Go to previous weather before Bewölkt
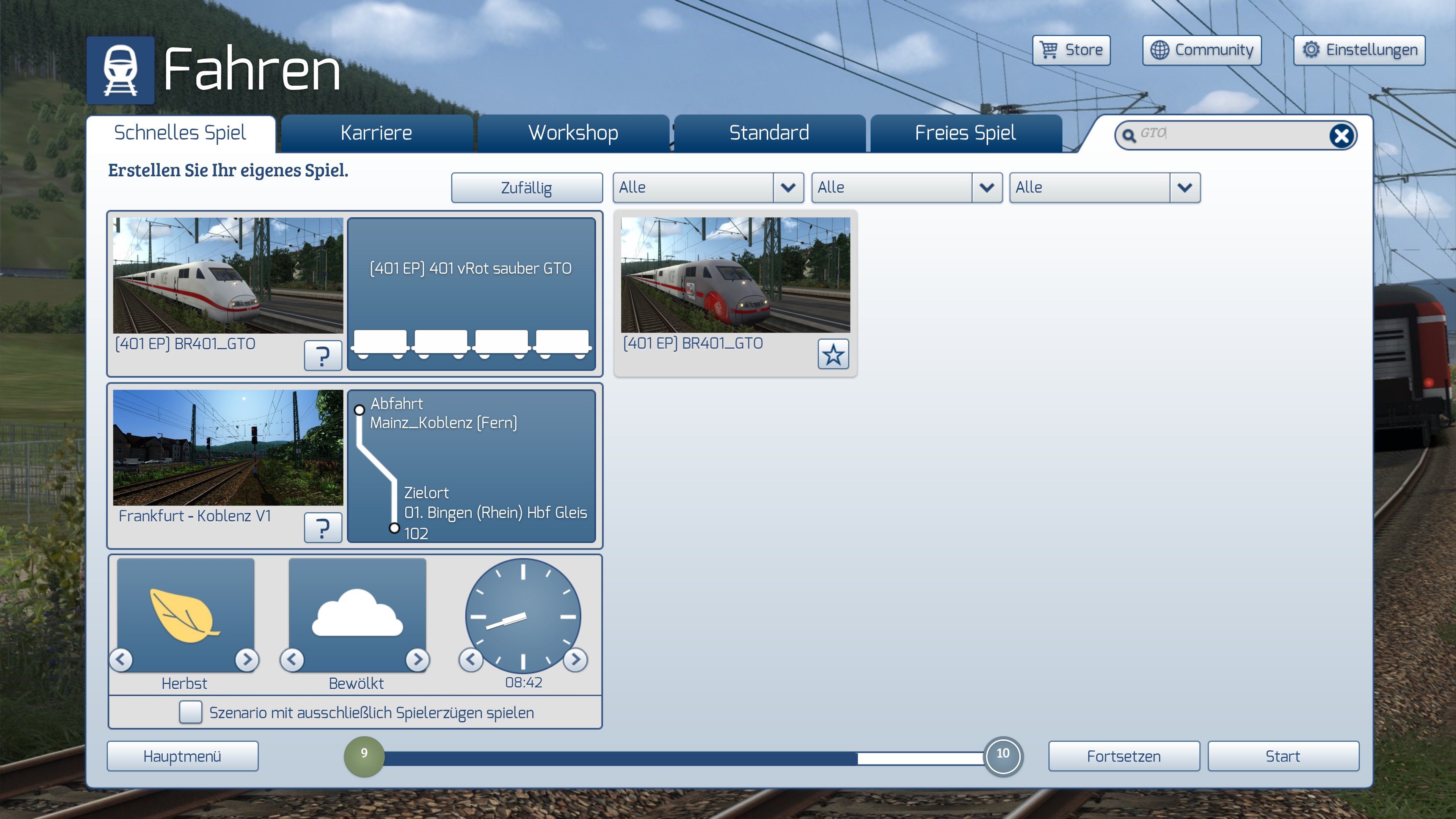This screenshot has width=1456, height=819. (292, 659)
